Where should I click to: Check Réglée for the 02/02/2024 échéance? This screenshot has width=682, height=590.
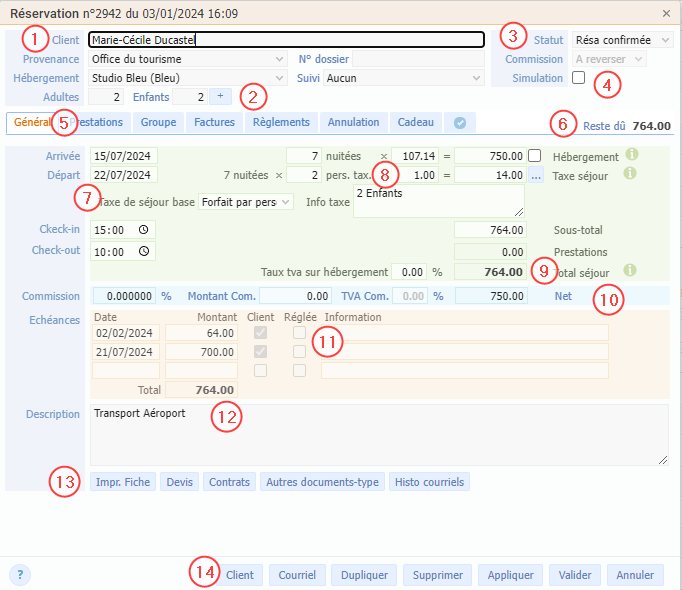(x=299, y=333)
